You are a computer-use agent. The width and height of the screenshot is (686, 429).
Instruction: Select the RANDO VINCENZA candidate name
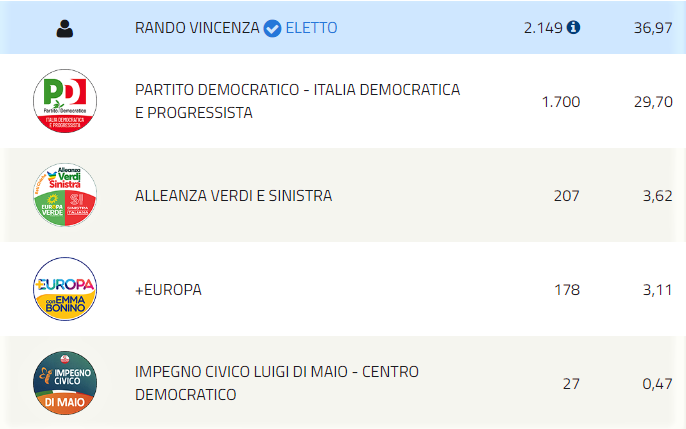pos(197,28)
